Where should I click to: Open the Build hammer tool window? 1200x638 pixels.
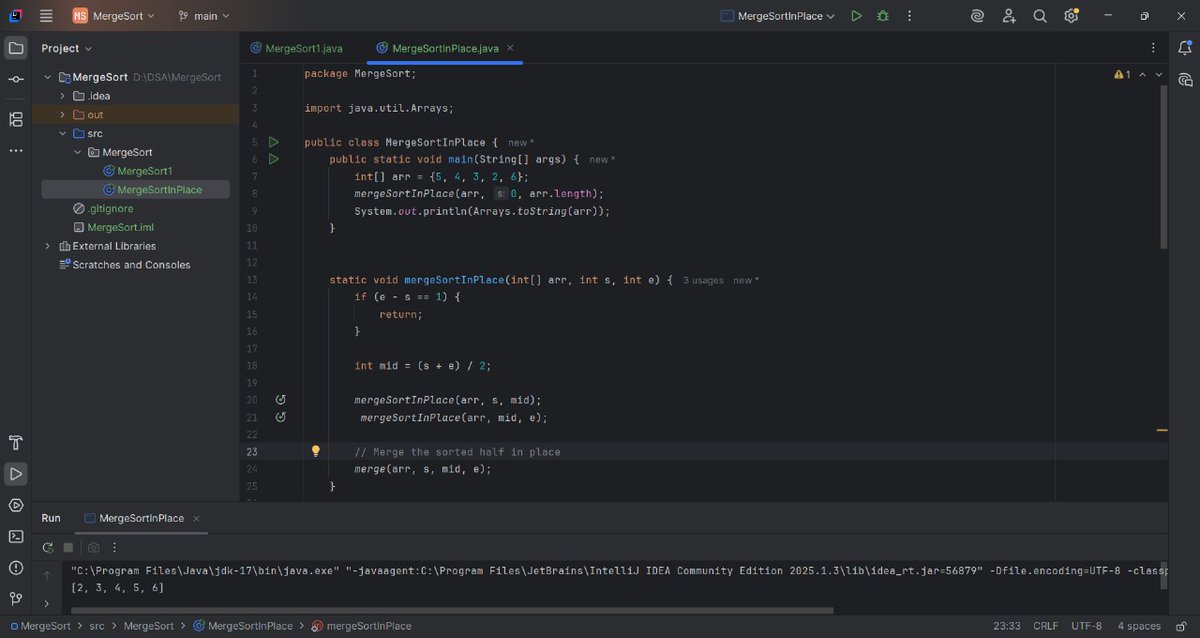pyautogui.click(x=16, y=443)
